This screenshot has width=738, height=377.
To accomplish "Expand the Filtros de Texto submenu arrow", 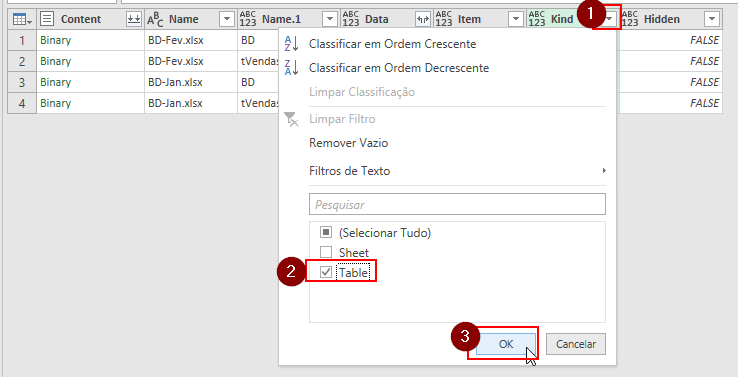I will pos(604,170).
